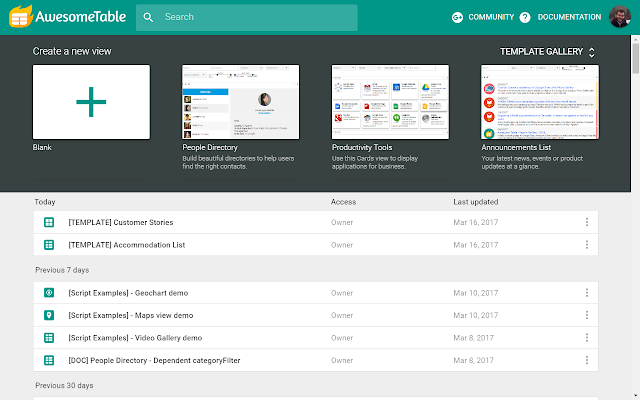Click table icon of Video Gallery demo row
The height and width of the screenshot is (400, 640).
pyautogui.click(x=49, y=338)
